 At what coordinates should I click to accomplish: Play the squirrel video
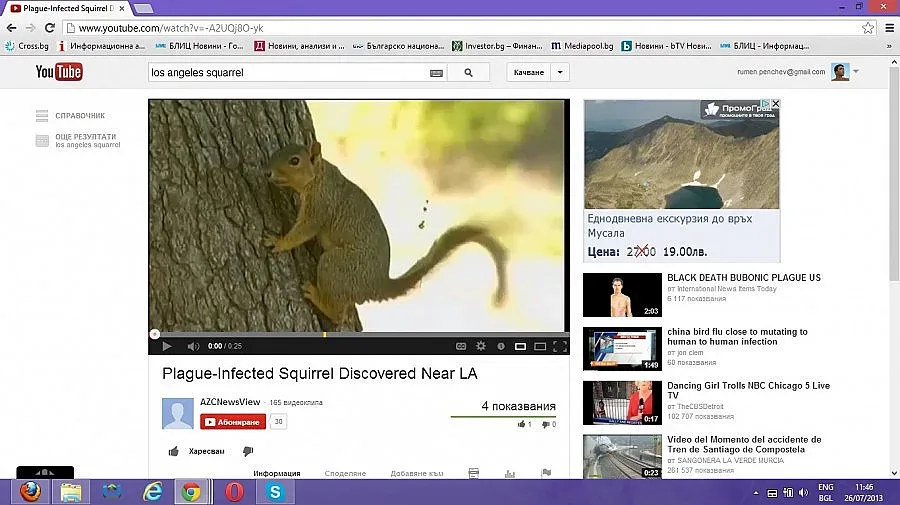[x=167, y=346]
